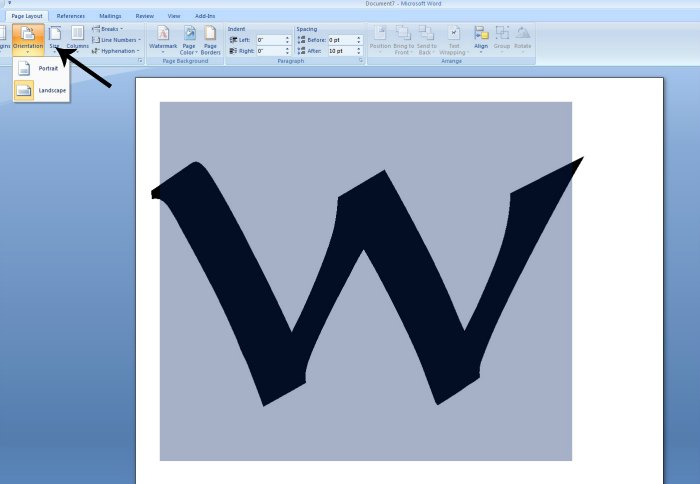Open the Paragraph dialog launcher
Viewport: 700px width, 484px height.
tap(361, 61)
